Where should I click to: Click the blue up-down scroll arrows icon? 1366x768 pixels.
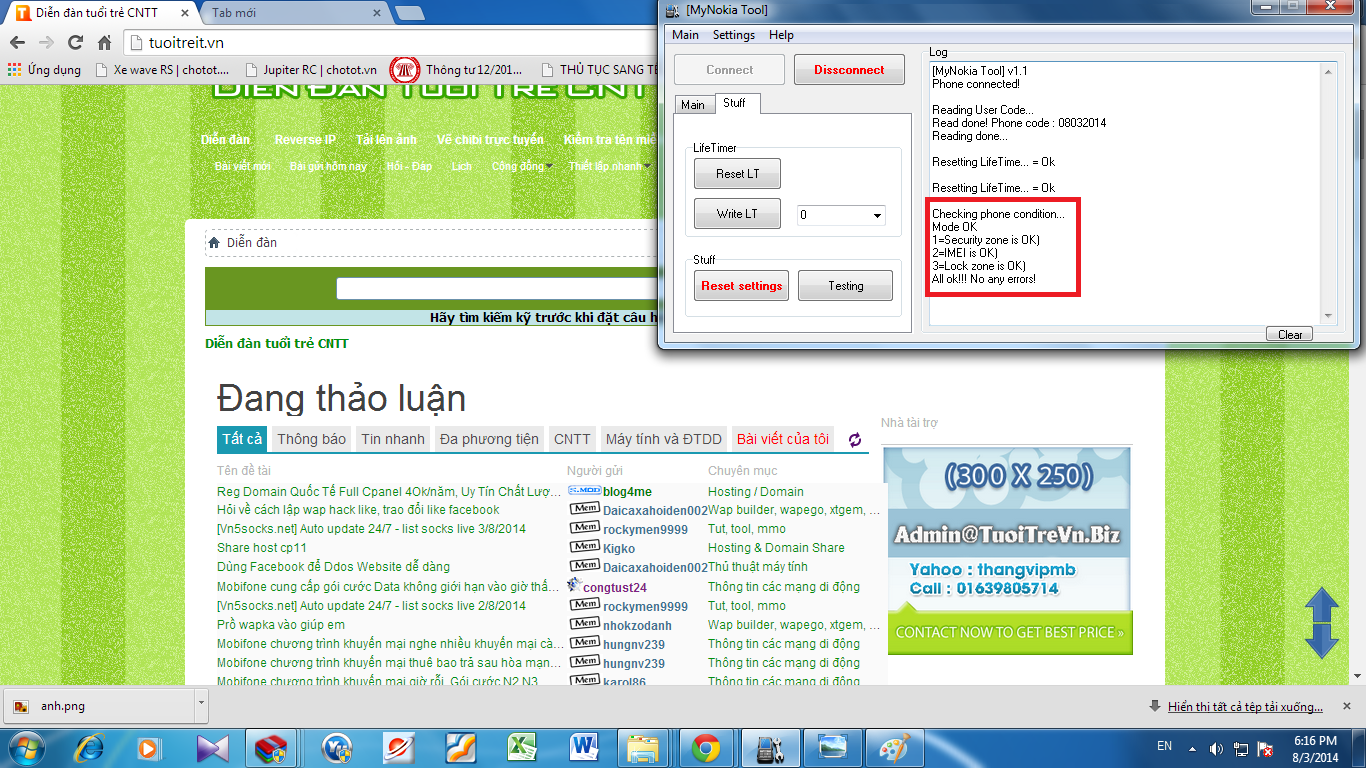[1322, 622]
